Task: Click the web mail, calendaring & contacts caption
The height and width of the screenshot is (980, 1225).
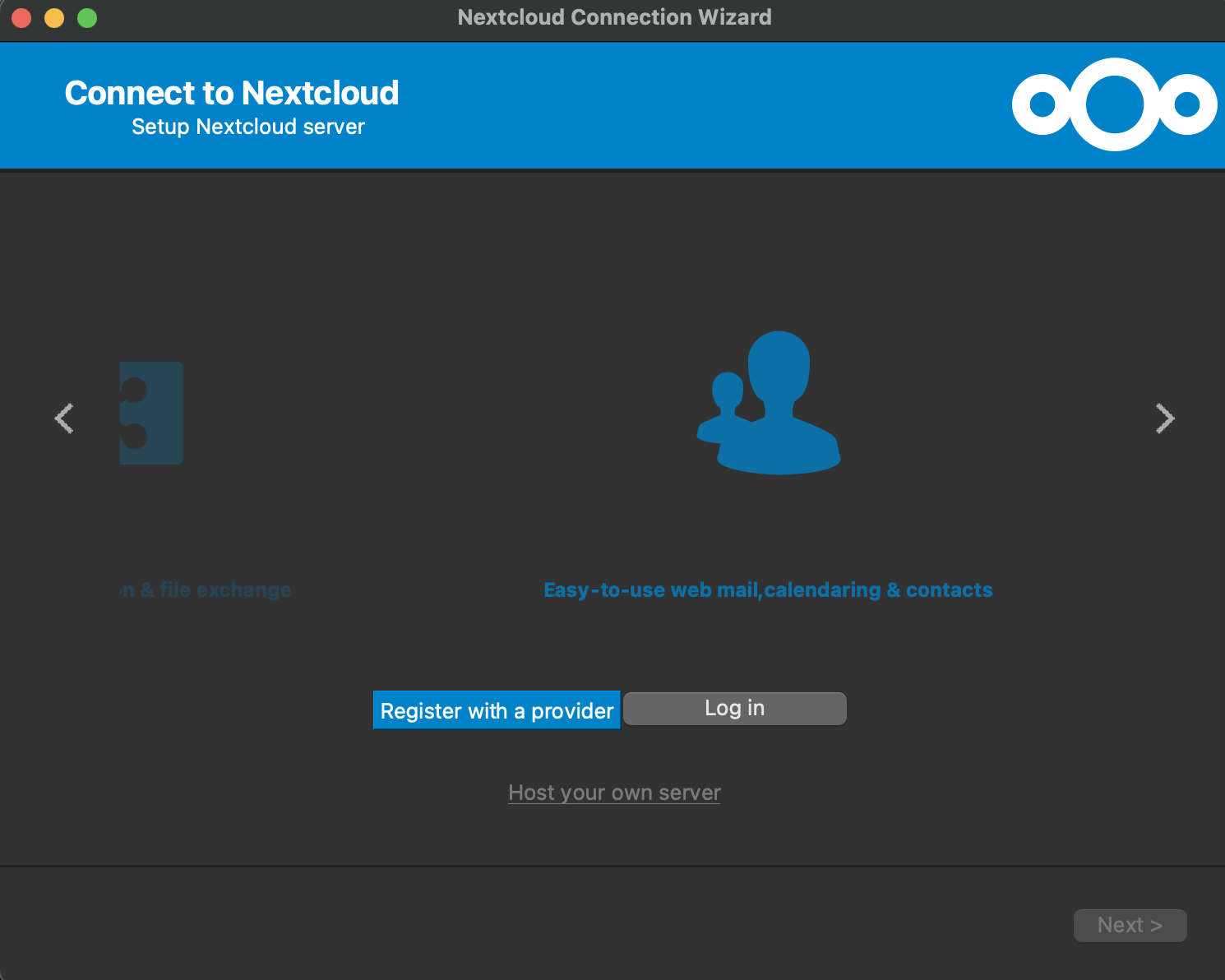Action: pyautogui.click(x=768, y=590)
